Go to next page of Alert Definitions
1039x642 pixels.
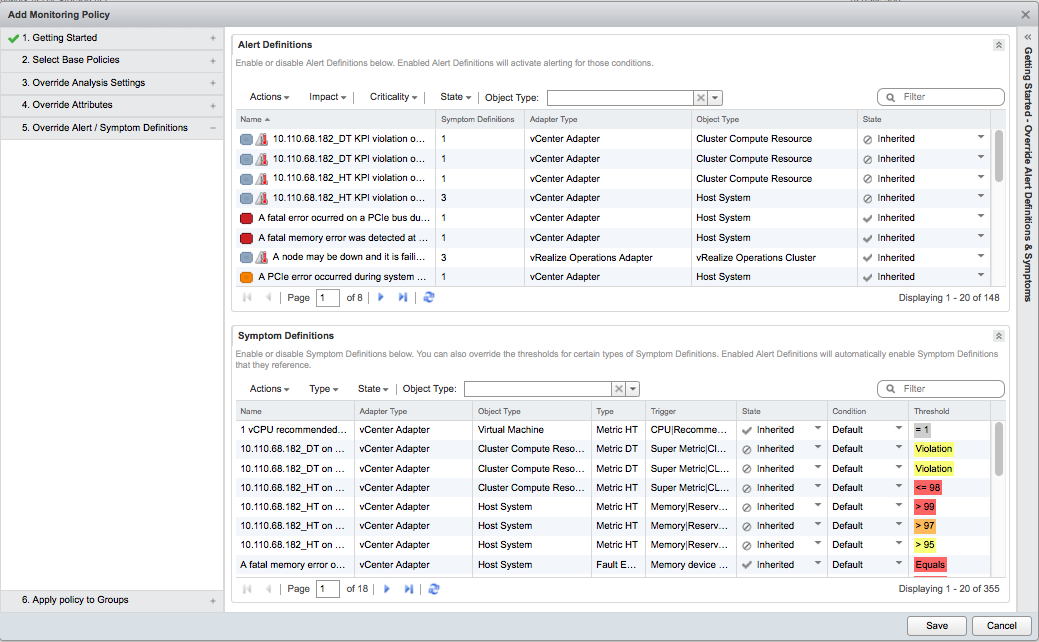pyautogui.click(x=381, y=298)
